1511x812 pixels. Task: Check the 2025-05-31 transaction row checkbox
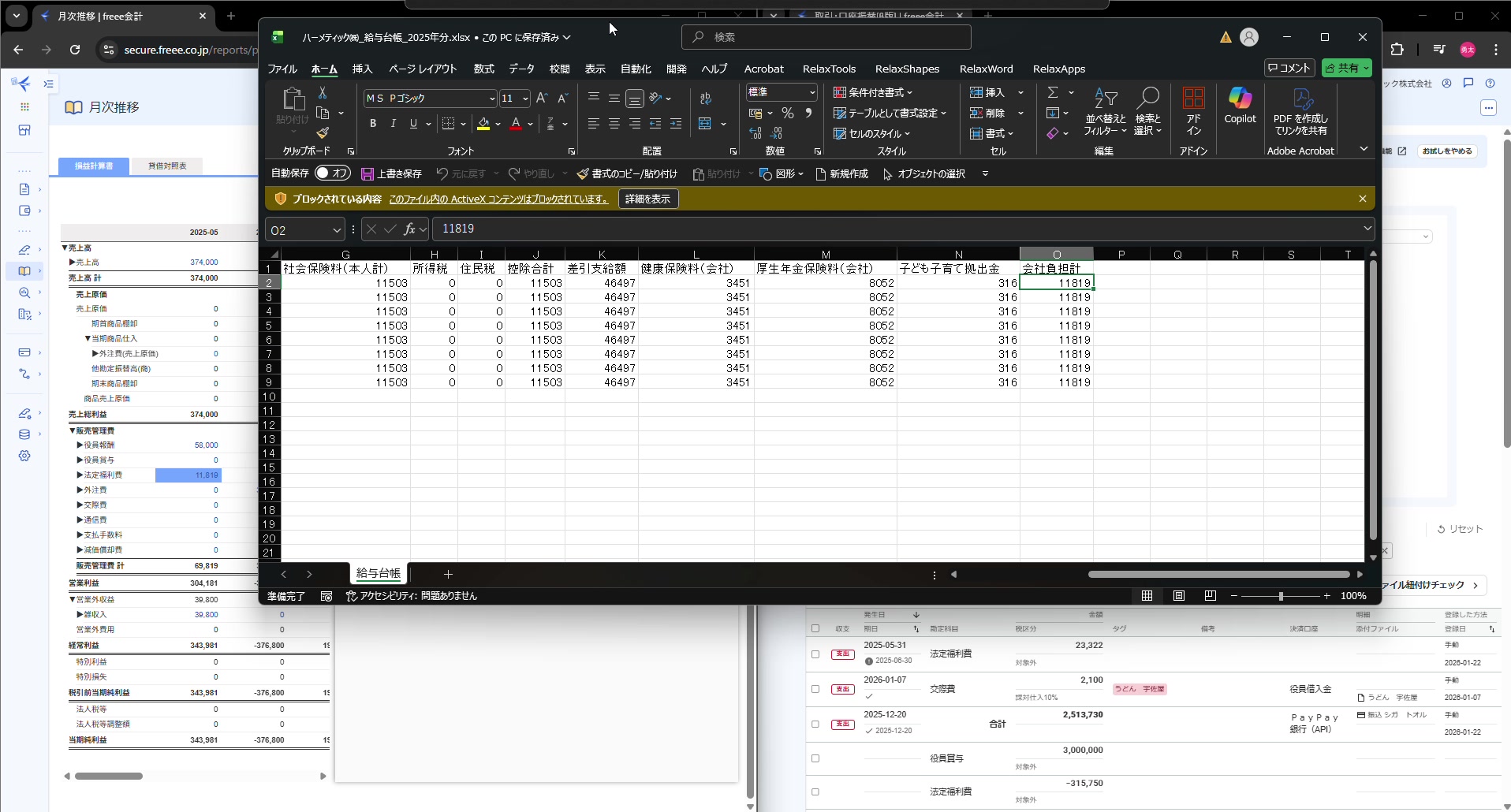(815, 654)
